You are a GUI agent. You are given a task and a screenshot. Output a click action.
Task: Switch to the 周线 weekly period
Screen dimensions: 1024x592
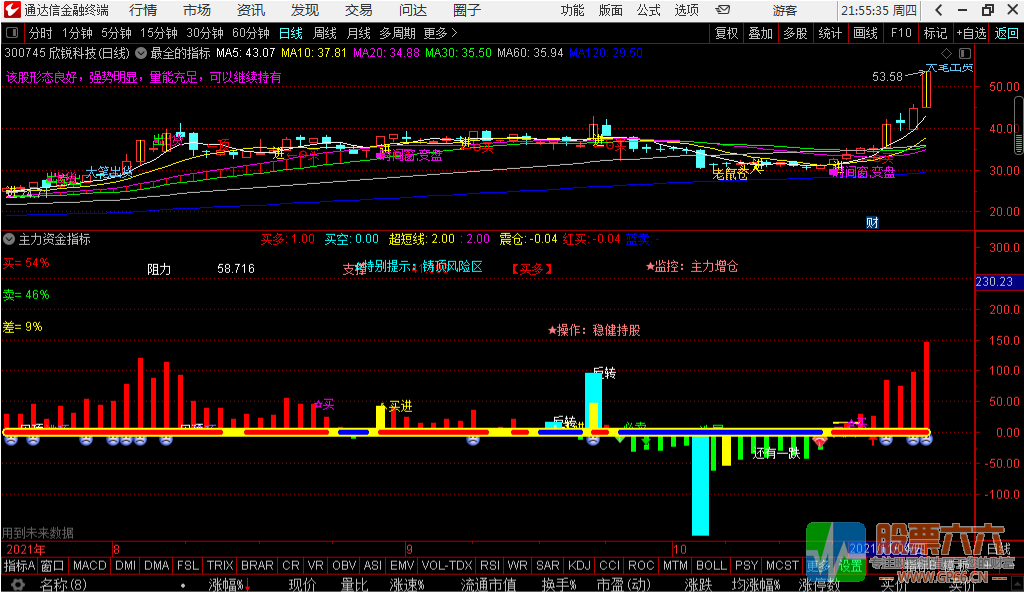325,33
